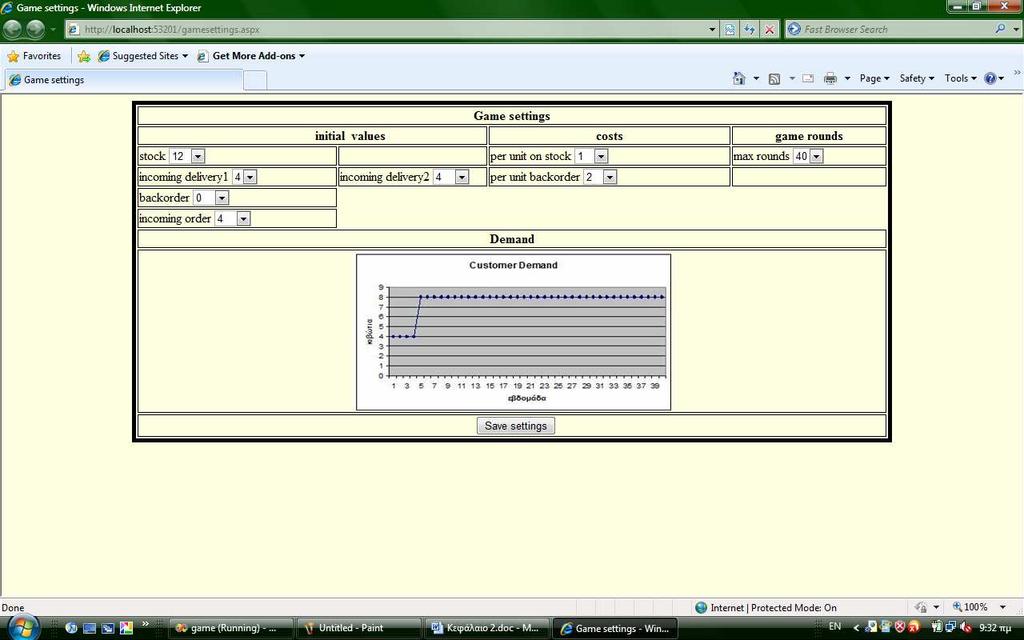
Task: Open the Favorites star button
Action: click(x=34, y=56)
